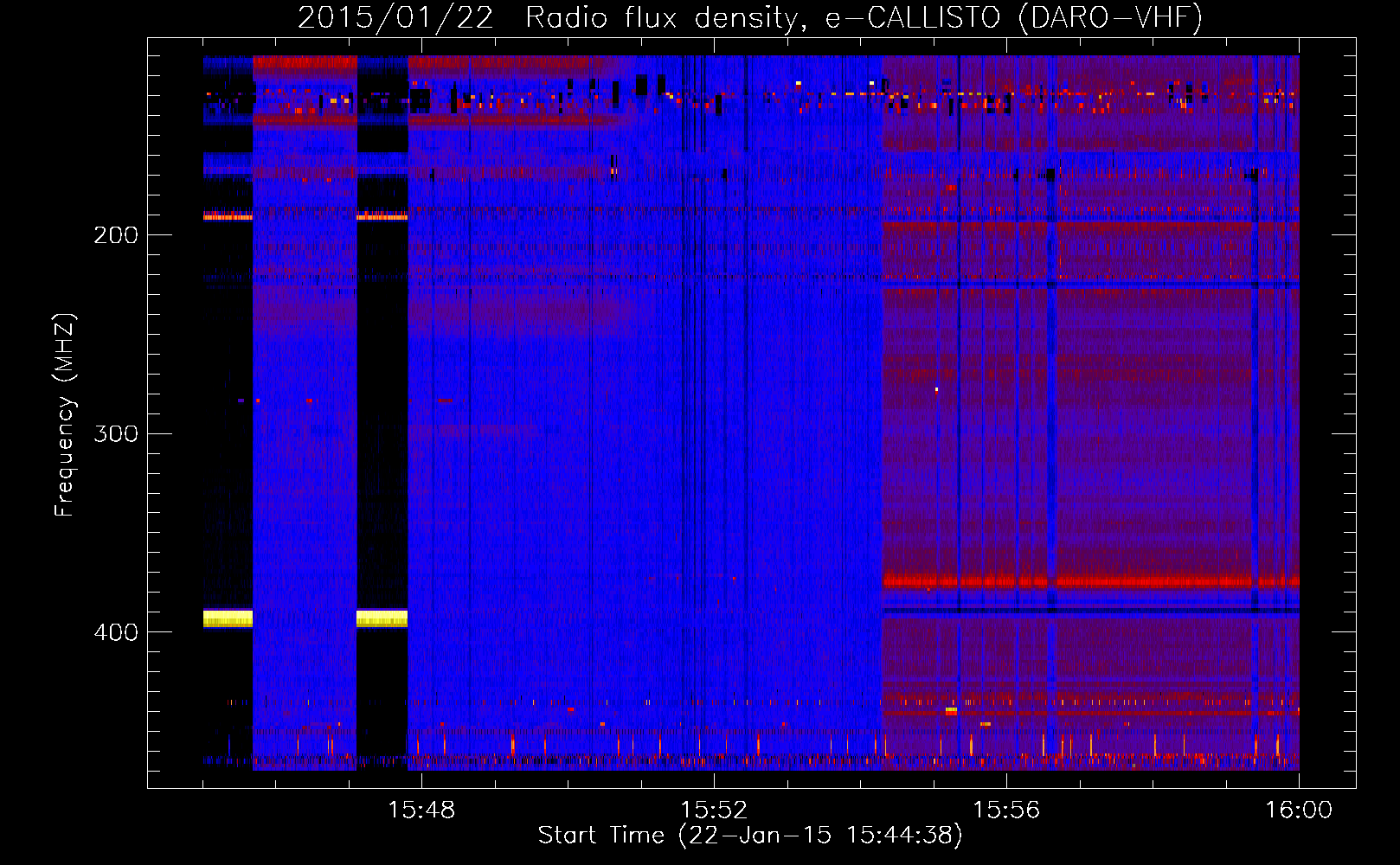Screen dimensions: 1400x865
Task: Click the '16:00' time tick label
Action: [x=1299, y=811]
